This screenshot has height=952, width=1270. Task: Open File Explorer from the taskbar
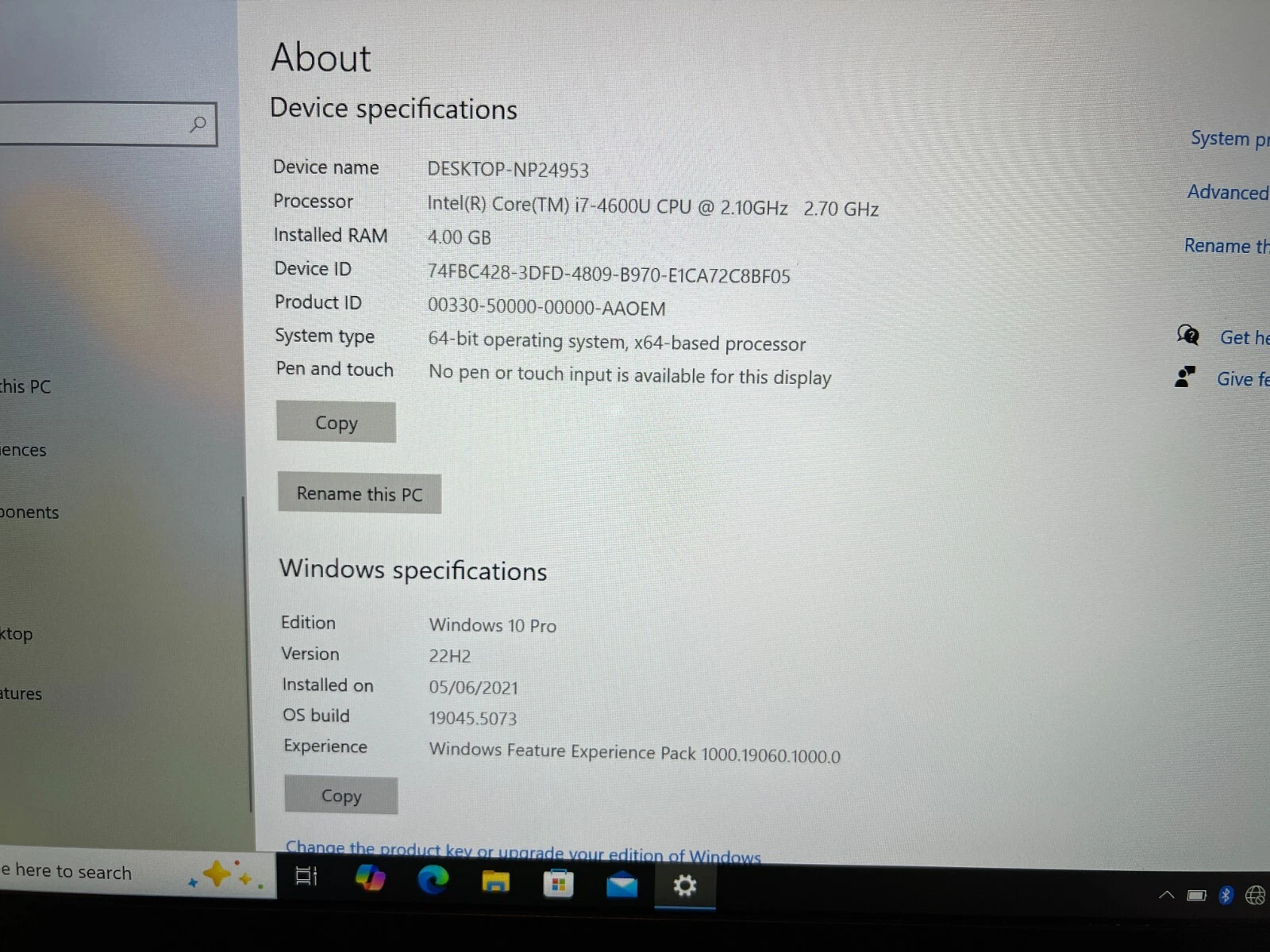coord(495,881)
